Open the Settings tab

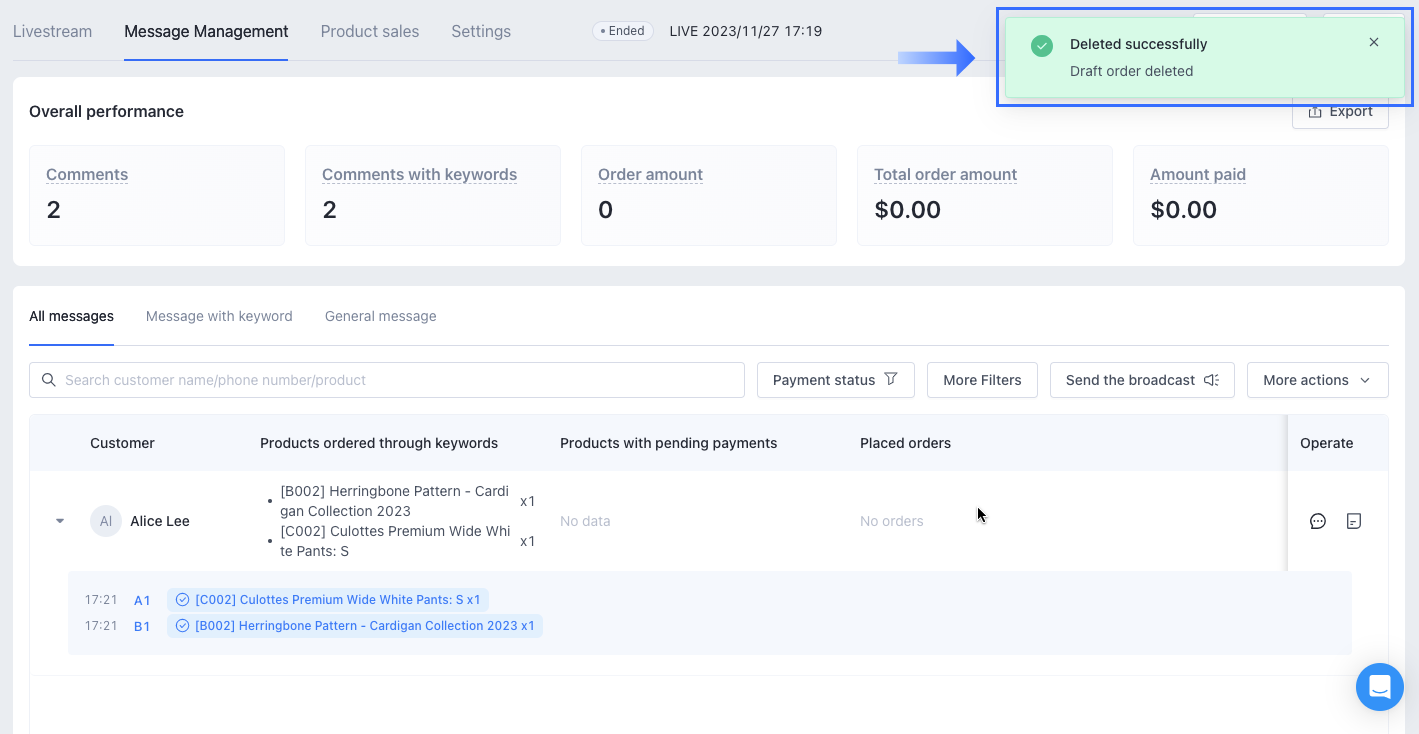(480, 31)
